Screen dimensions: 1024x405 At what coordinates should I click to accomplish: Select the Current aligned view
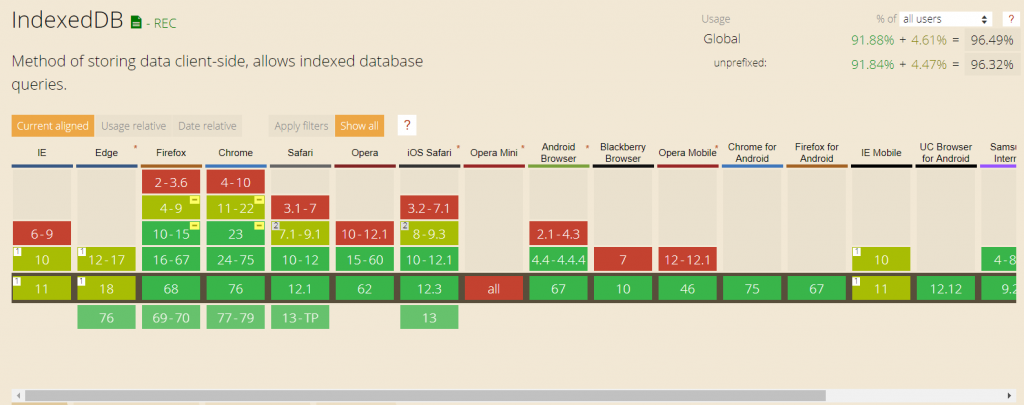tap(53, 126)
